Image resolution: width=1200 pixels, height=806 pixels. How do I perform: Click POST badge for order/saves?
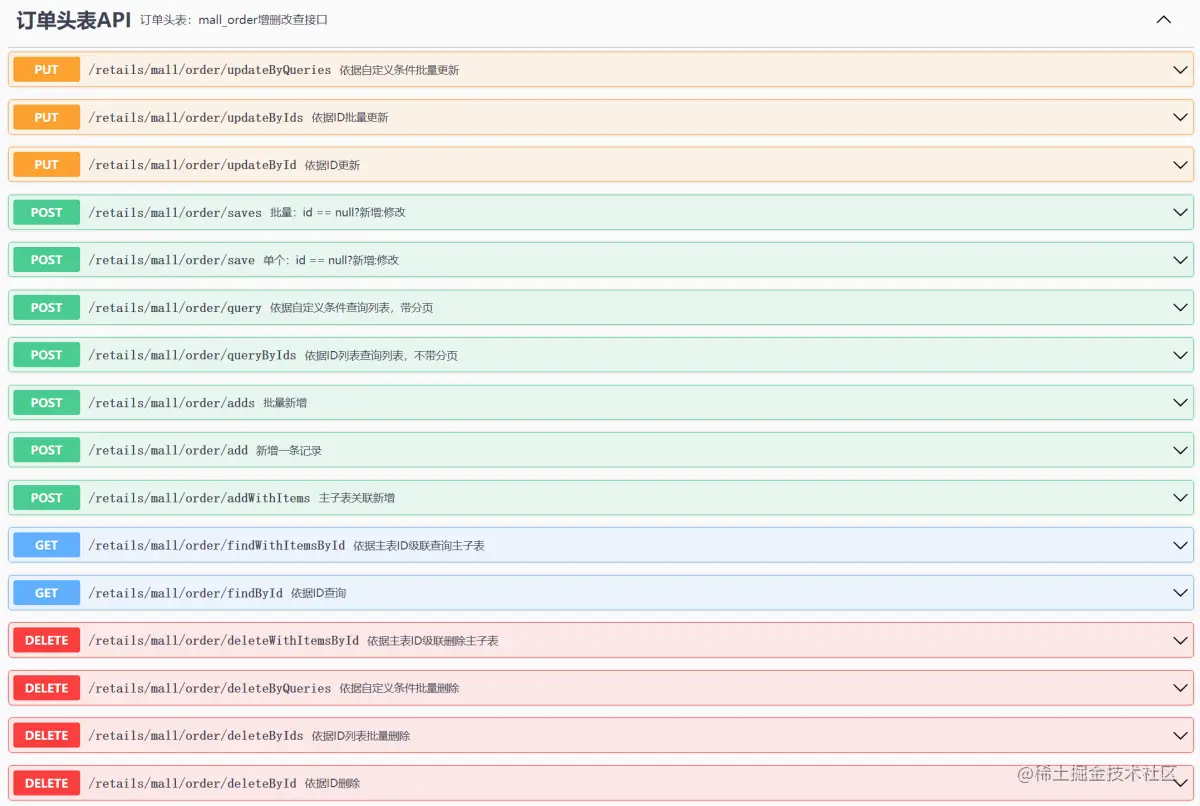point(46,212)
